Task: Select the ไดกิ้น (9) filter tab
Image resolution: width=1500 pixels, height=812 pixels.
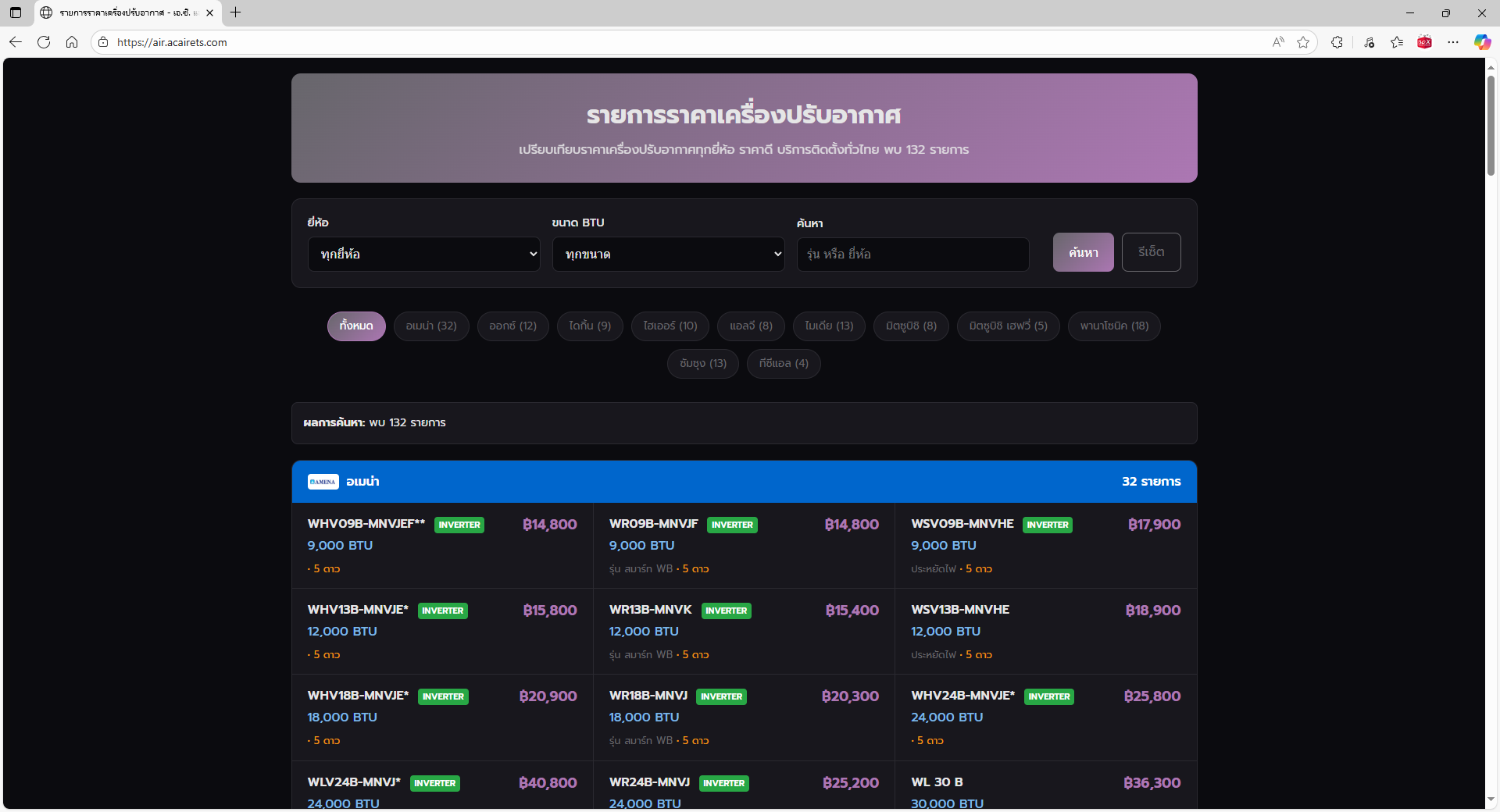Action: click(590, 326)
